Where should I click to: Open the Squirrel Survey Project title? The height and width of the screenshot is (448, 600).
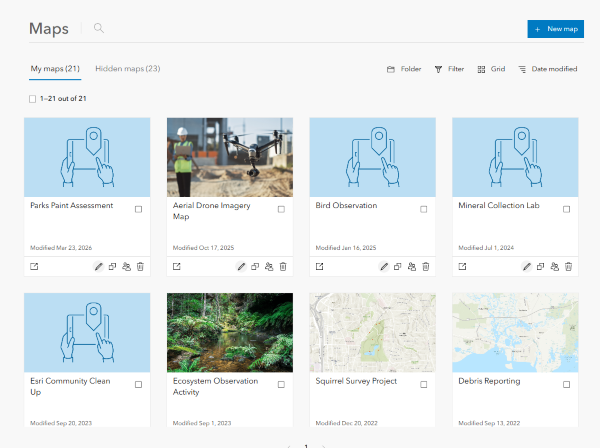(356, 381)
